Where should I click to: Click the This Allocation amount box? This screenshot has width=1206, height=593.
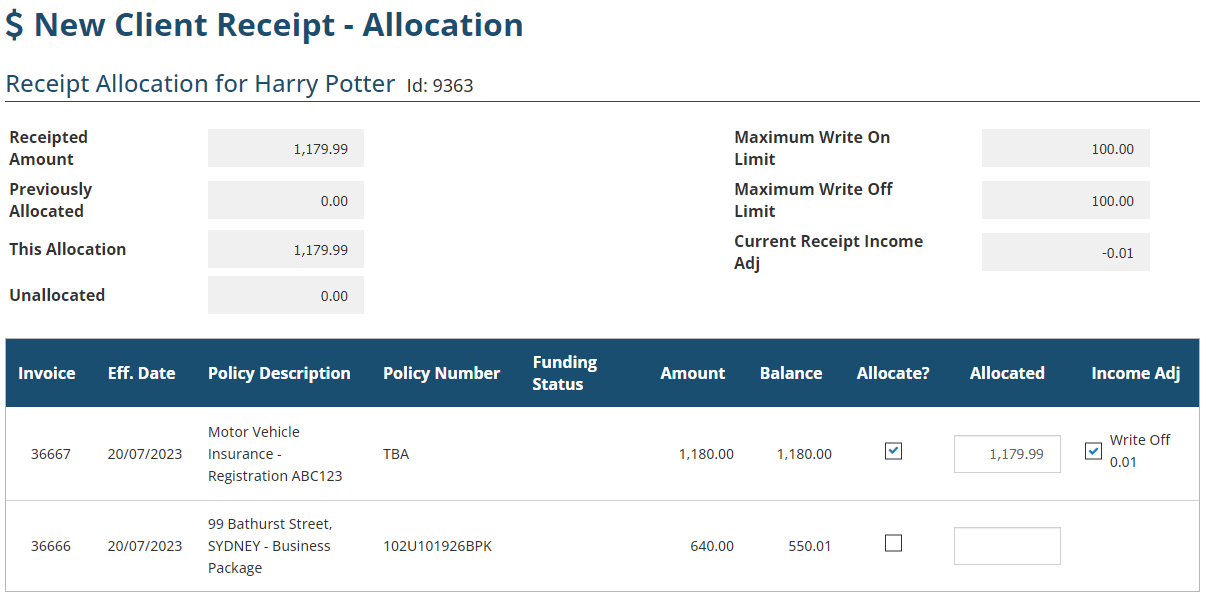[x=286, y=249]
